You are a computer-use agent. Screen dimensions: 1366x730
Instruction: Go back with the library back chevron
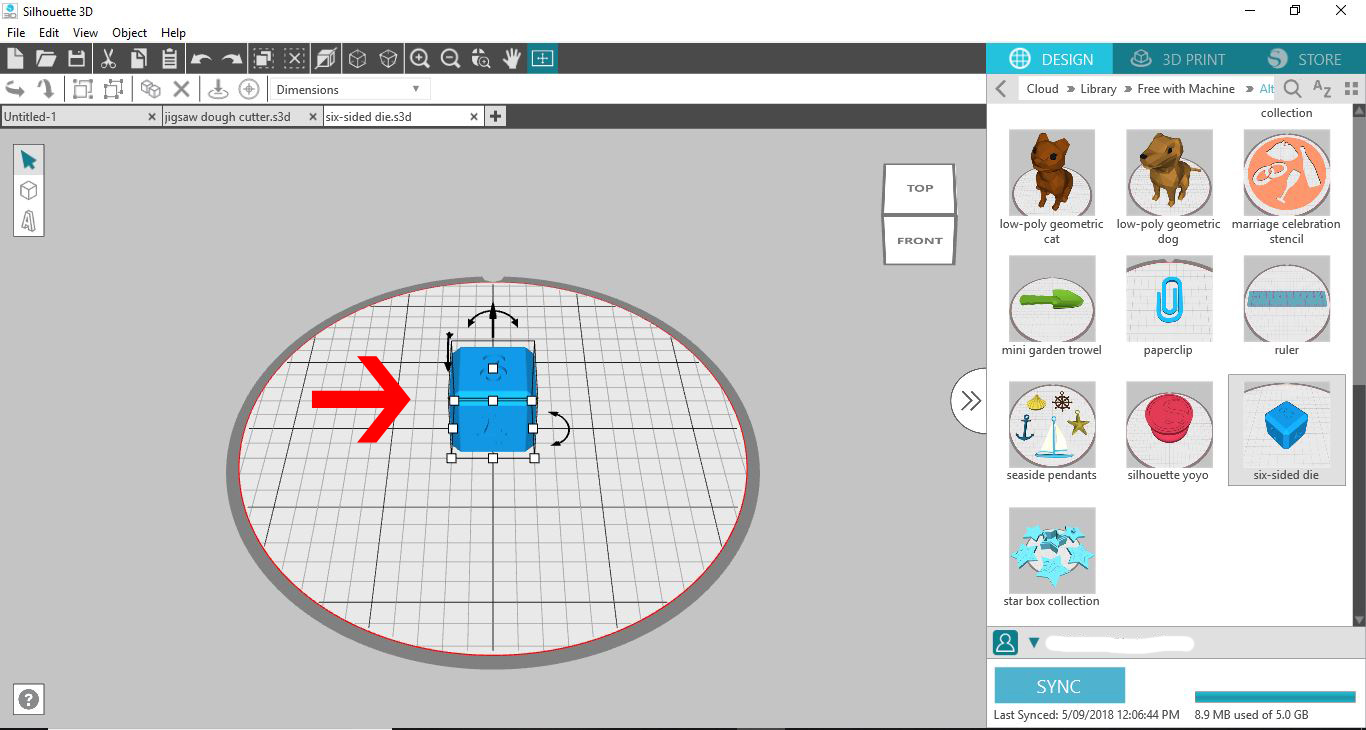(x=1001, y=89)
